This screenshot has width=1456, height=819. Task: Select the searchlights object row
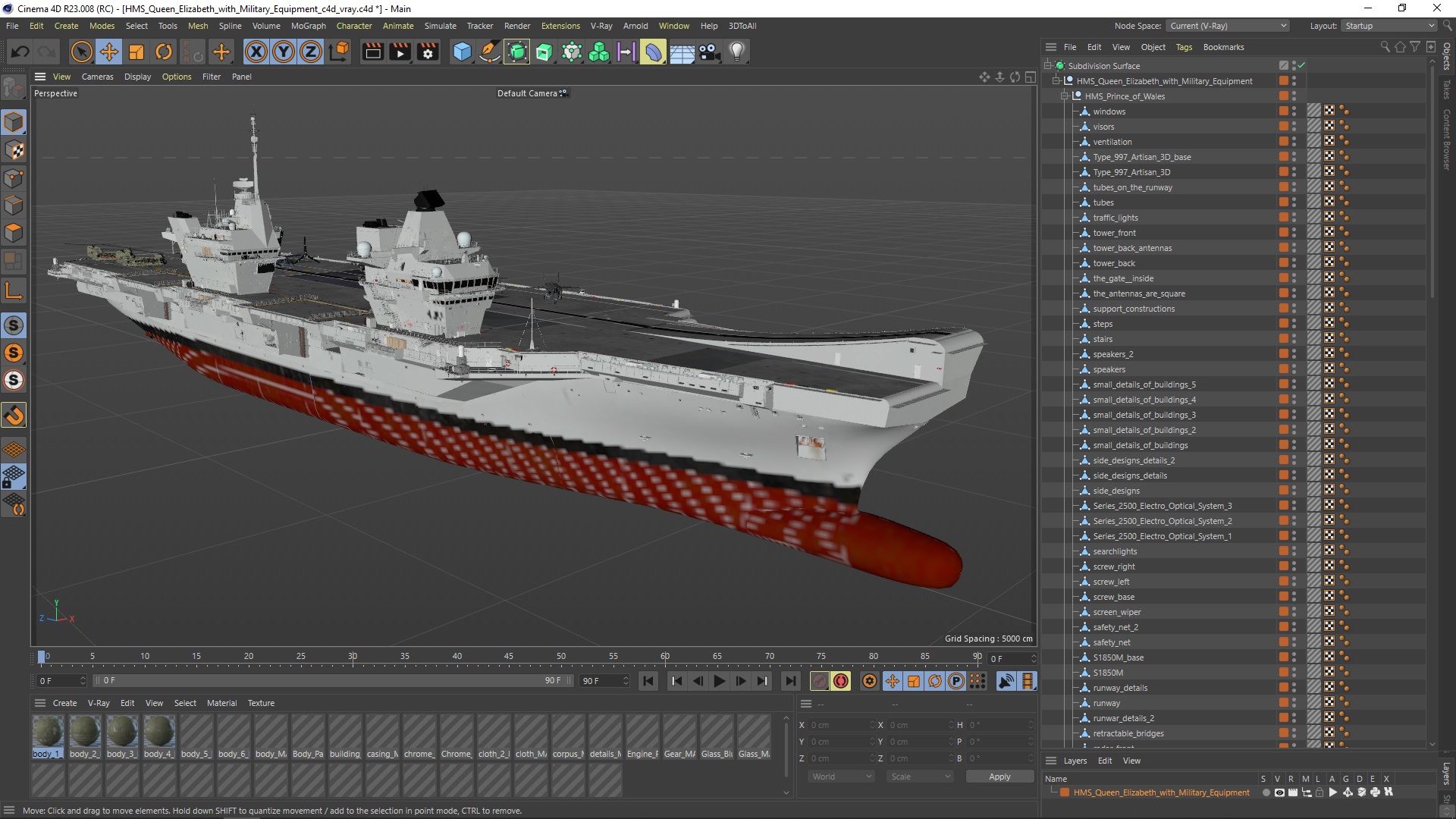(1115, 551)
